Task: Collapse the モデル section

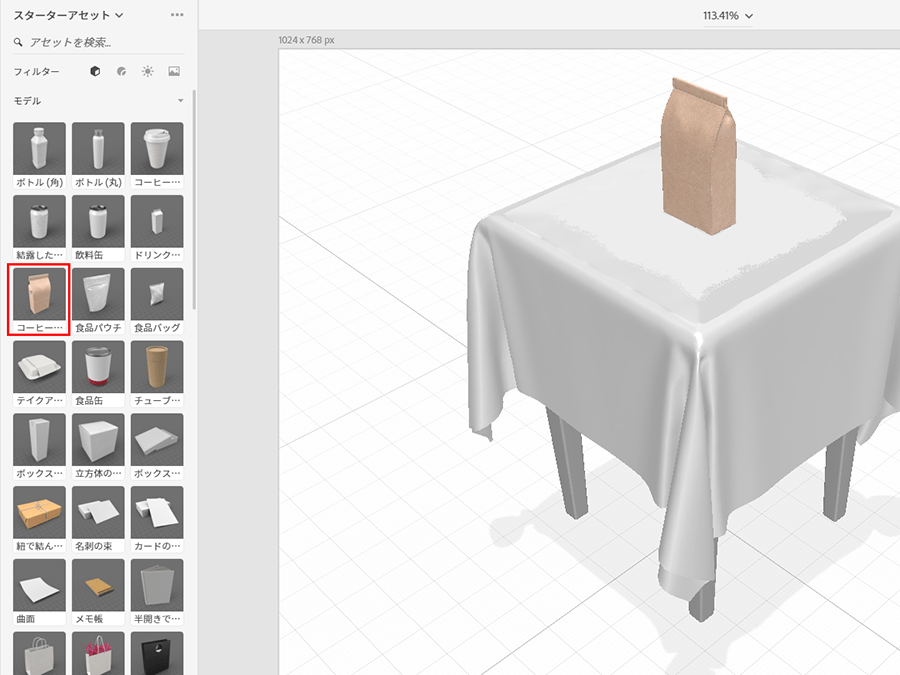Action: (x=180, y=101)
